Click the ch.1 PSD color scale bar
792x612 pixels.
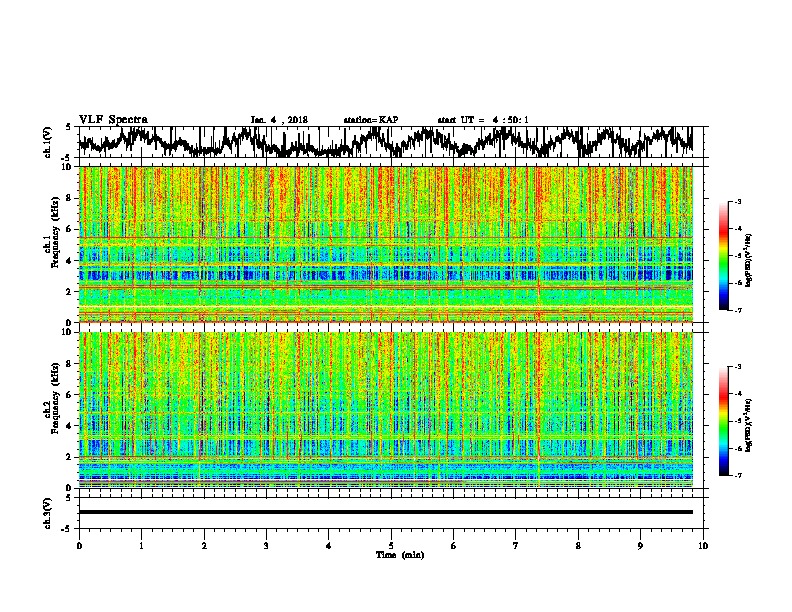pyautogui.click(x=724, y=256)
